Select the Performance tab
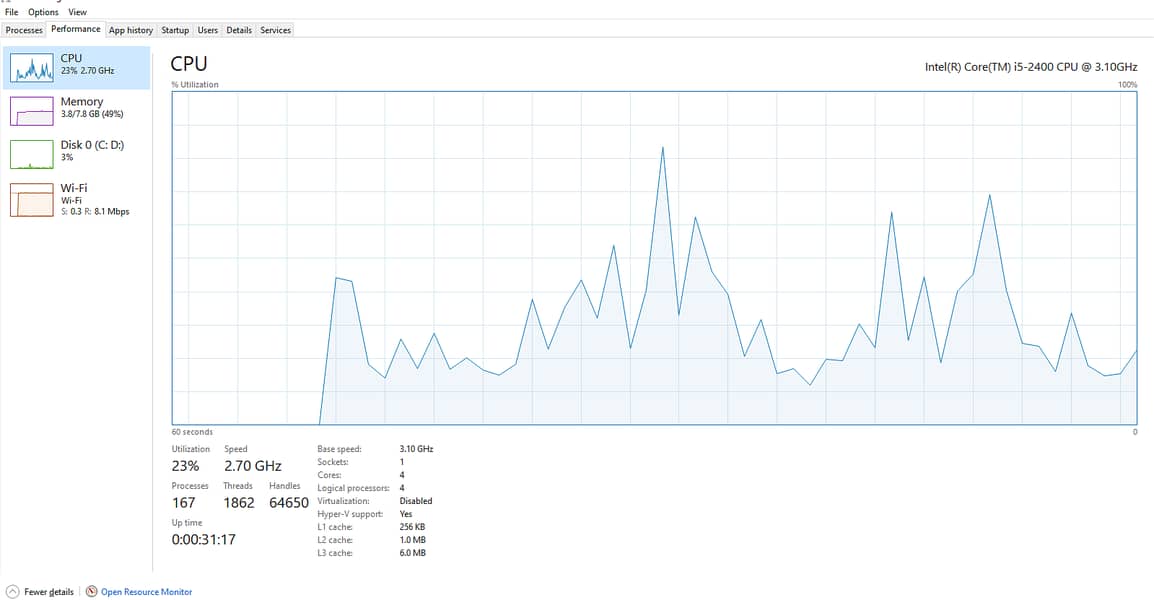The image size is (1154, 600). click(76, 29)
